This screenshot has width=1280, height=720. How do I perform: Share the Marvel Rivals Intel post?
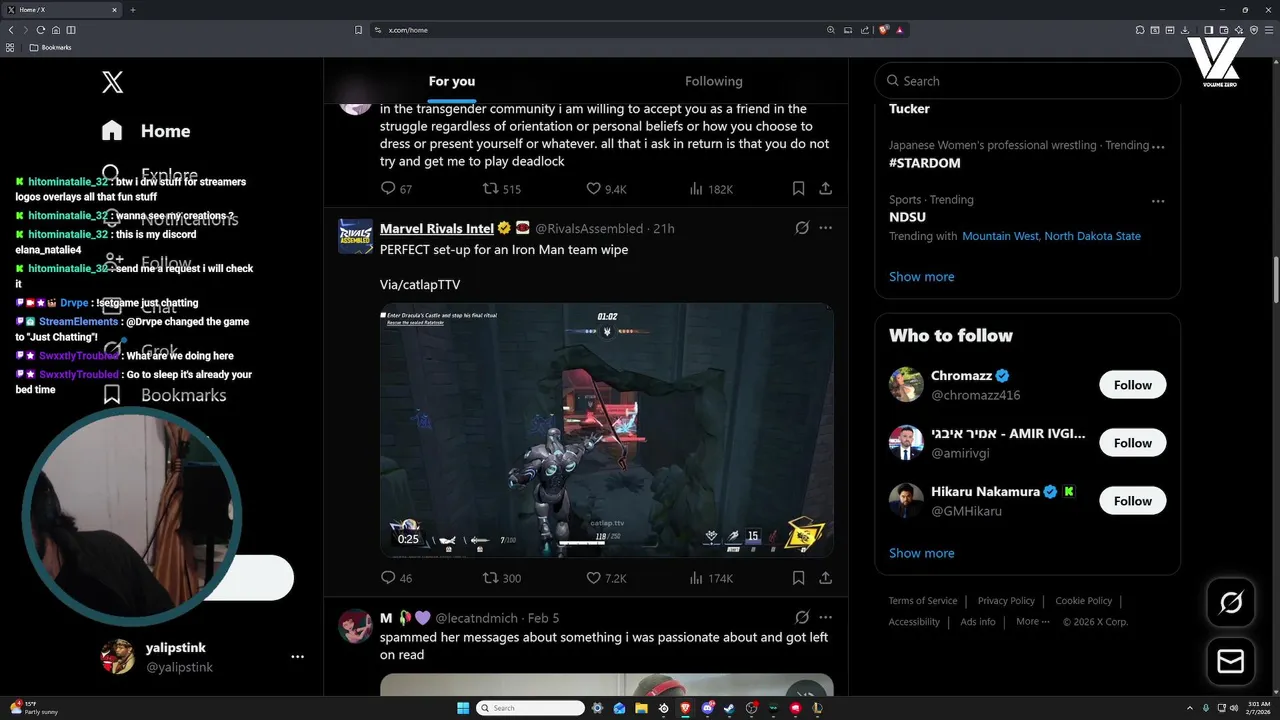[x=825, y=578]
